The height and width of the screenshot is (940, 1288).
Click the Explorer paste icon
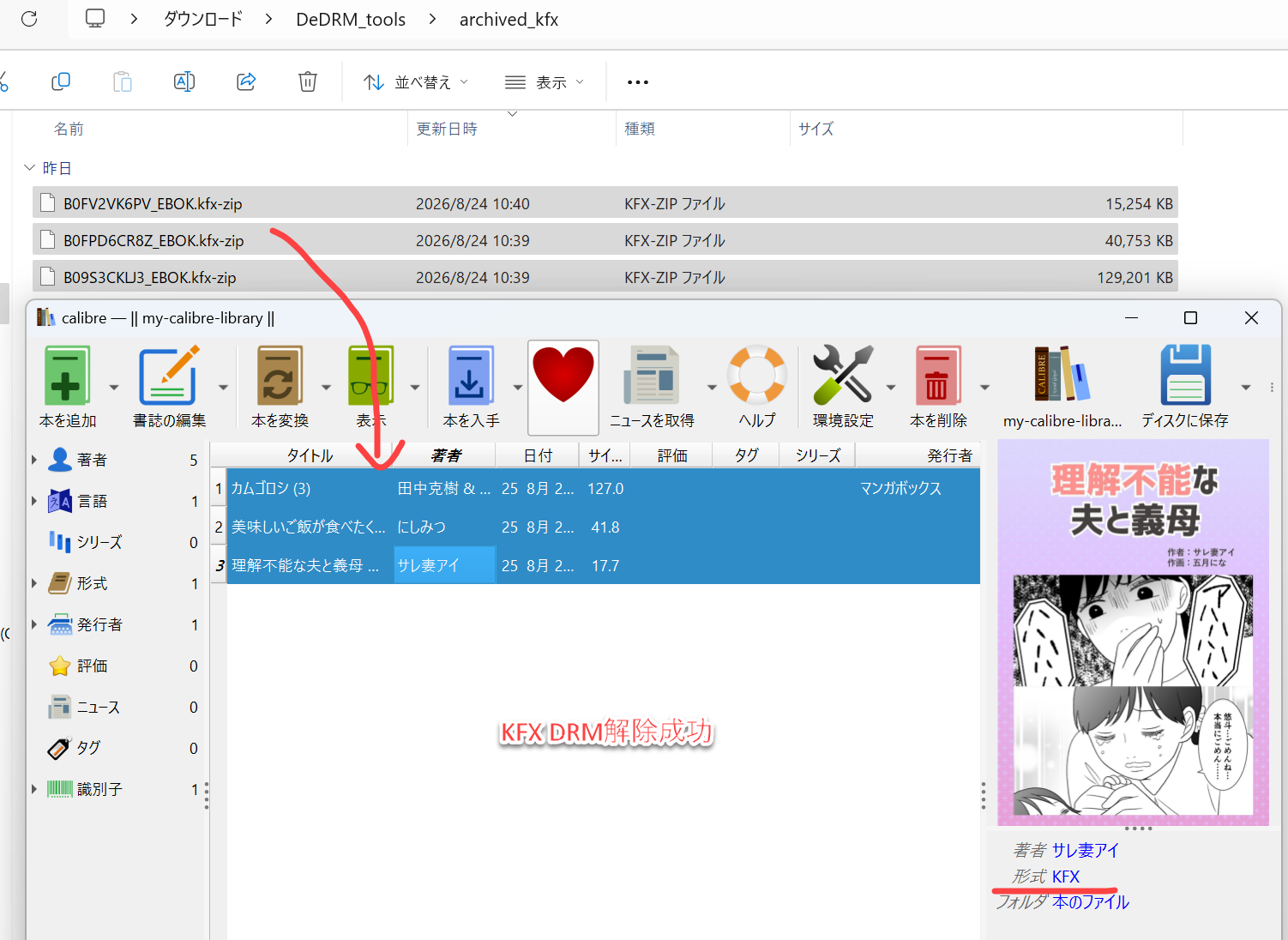[123, 81]
